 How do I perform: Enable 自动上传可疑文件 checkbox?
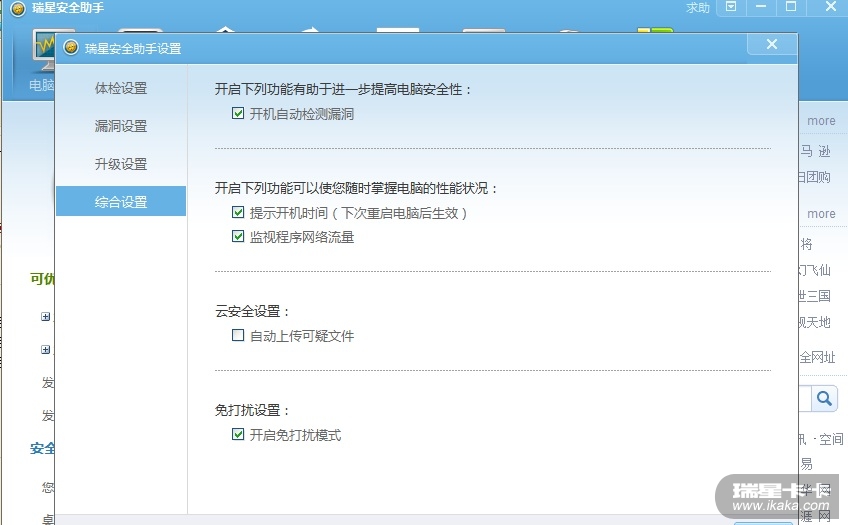point(238,335)
